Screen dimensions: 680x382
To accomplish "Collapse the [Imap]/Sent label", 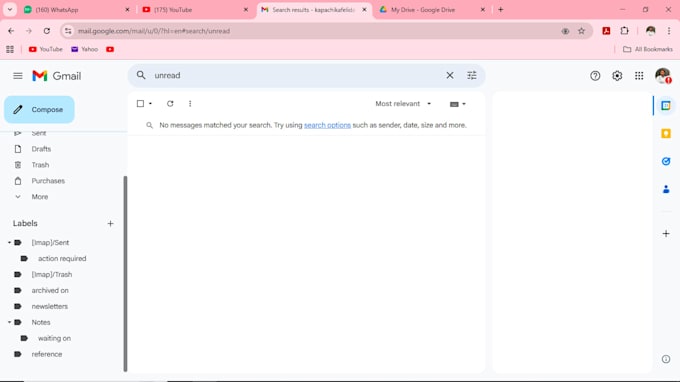I will click(x=10, y=243).
